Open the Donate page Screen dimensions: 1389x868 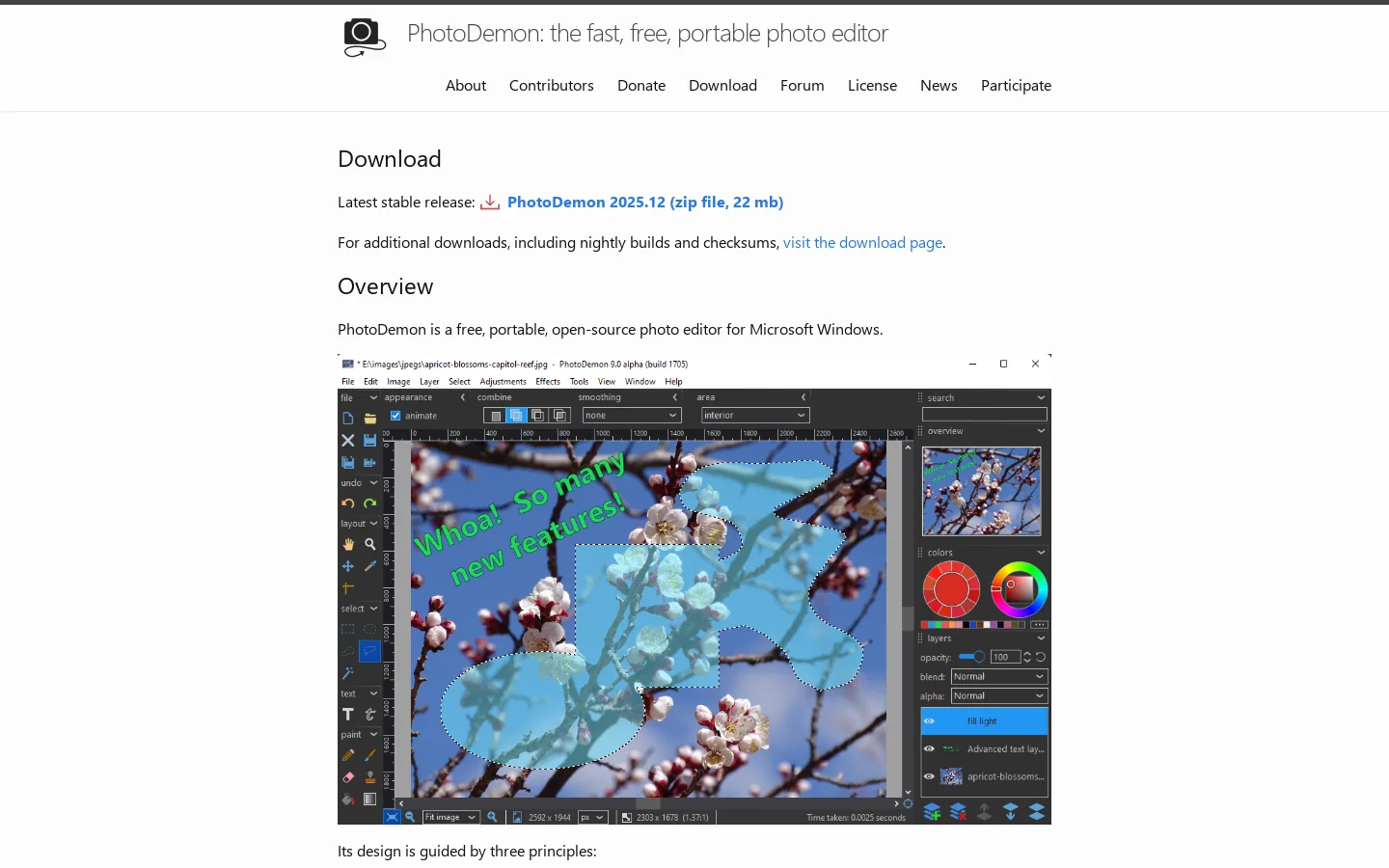[x=641, y=86]
